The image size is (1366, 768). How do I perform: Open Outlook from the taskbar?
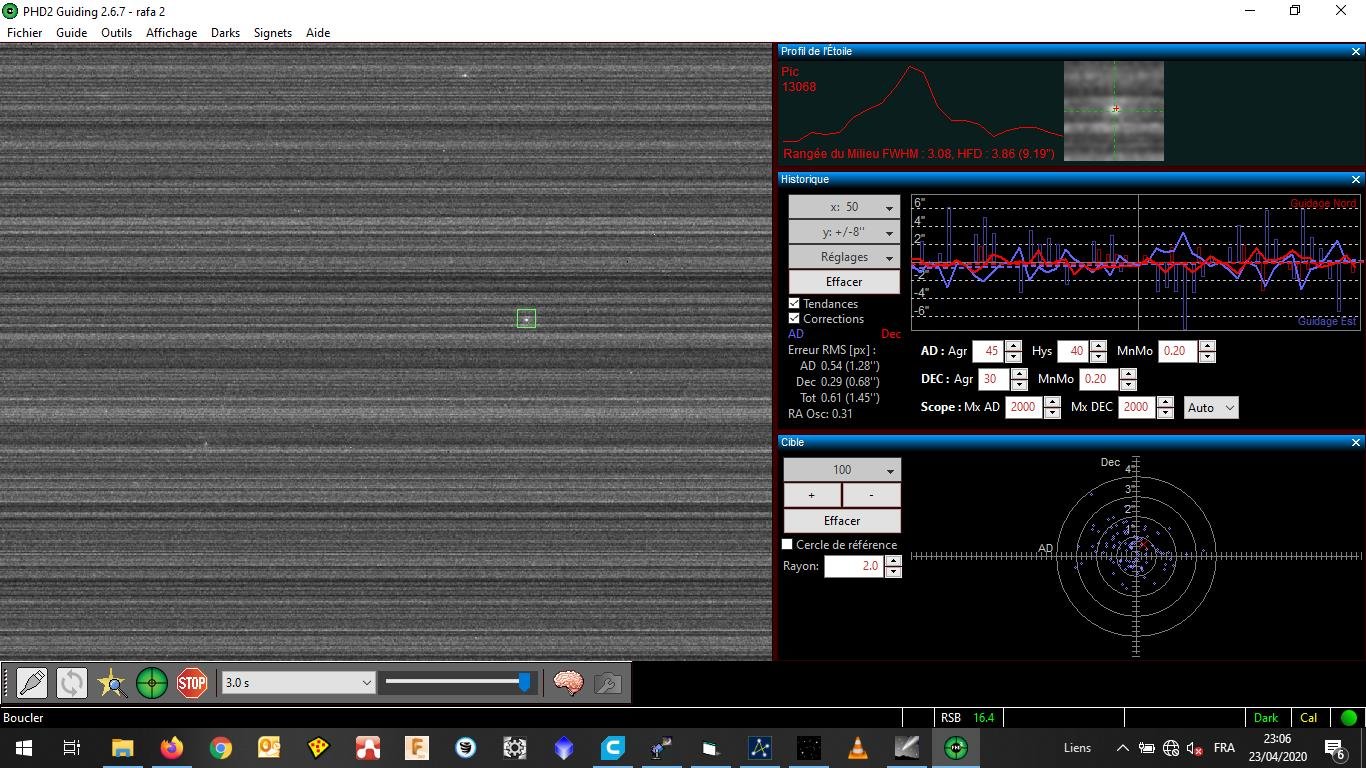pyautogui.click(x=269, y=747)
